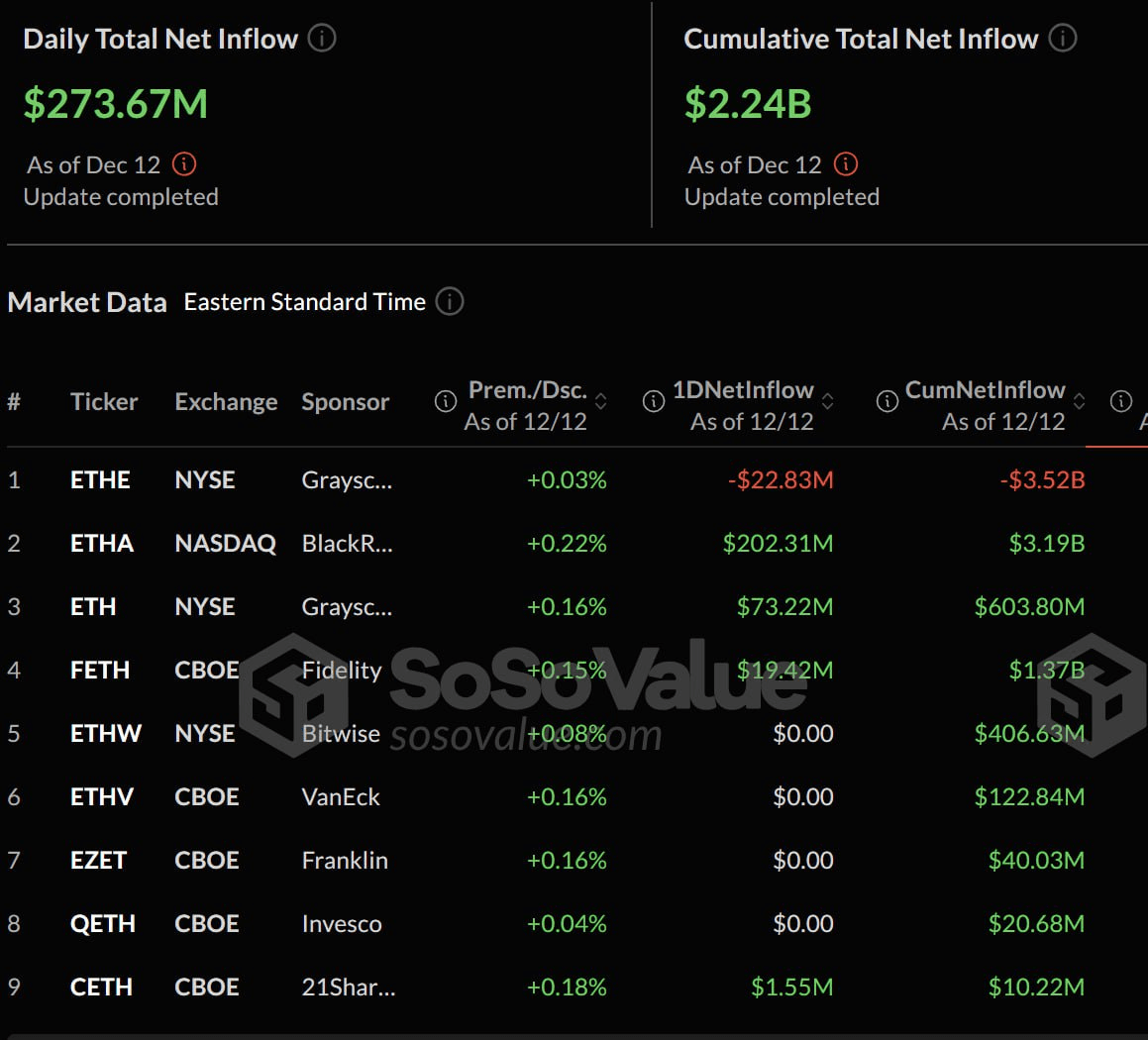The image size is (1148, 1040).
Task: Click the $1.55M inflow cell for CETH
Action: pos(792,988)
